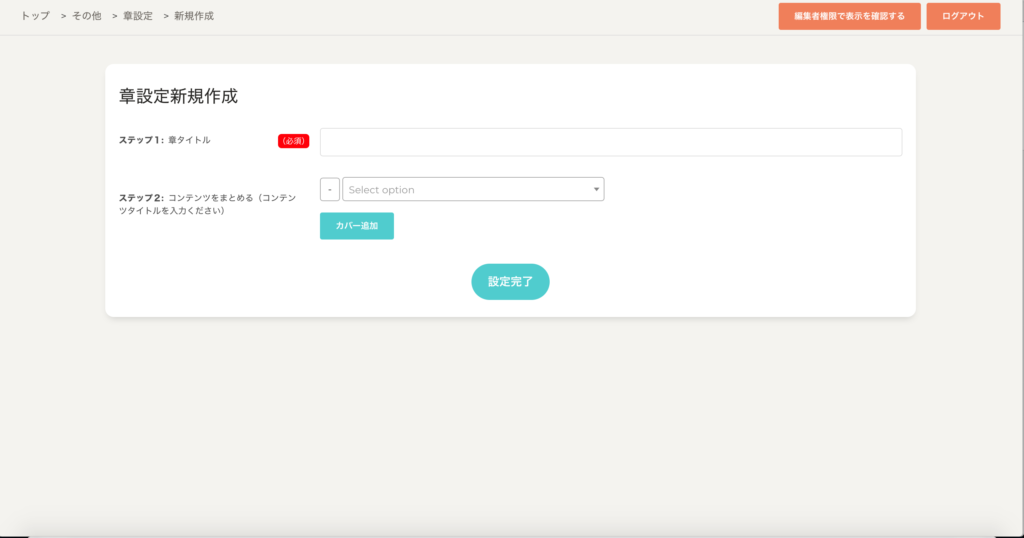Screen dimensions: 1024x538
Task: Click the minus remove-row button beside the select
Action: [330, 189]
